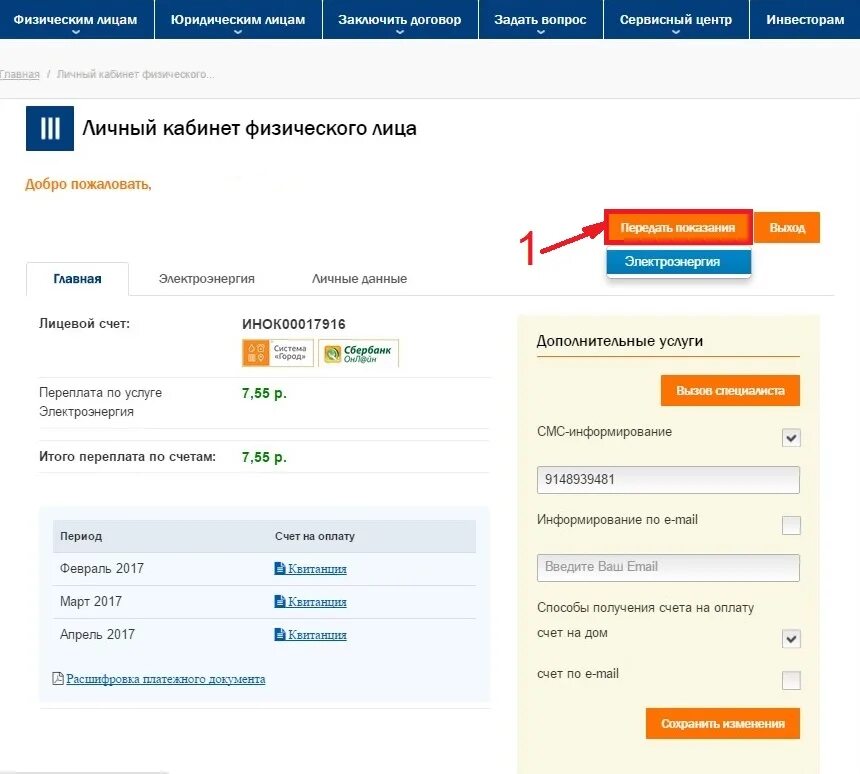Toggle счет по e-mail checkbox

click(x=791, y=680)
